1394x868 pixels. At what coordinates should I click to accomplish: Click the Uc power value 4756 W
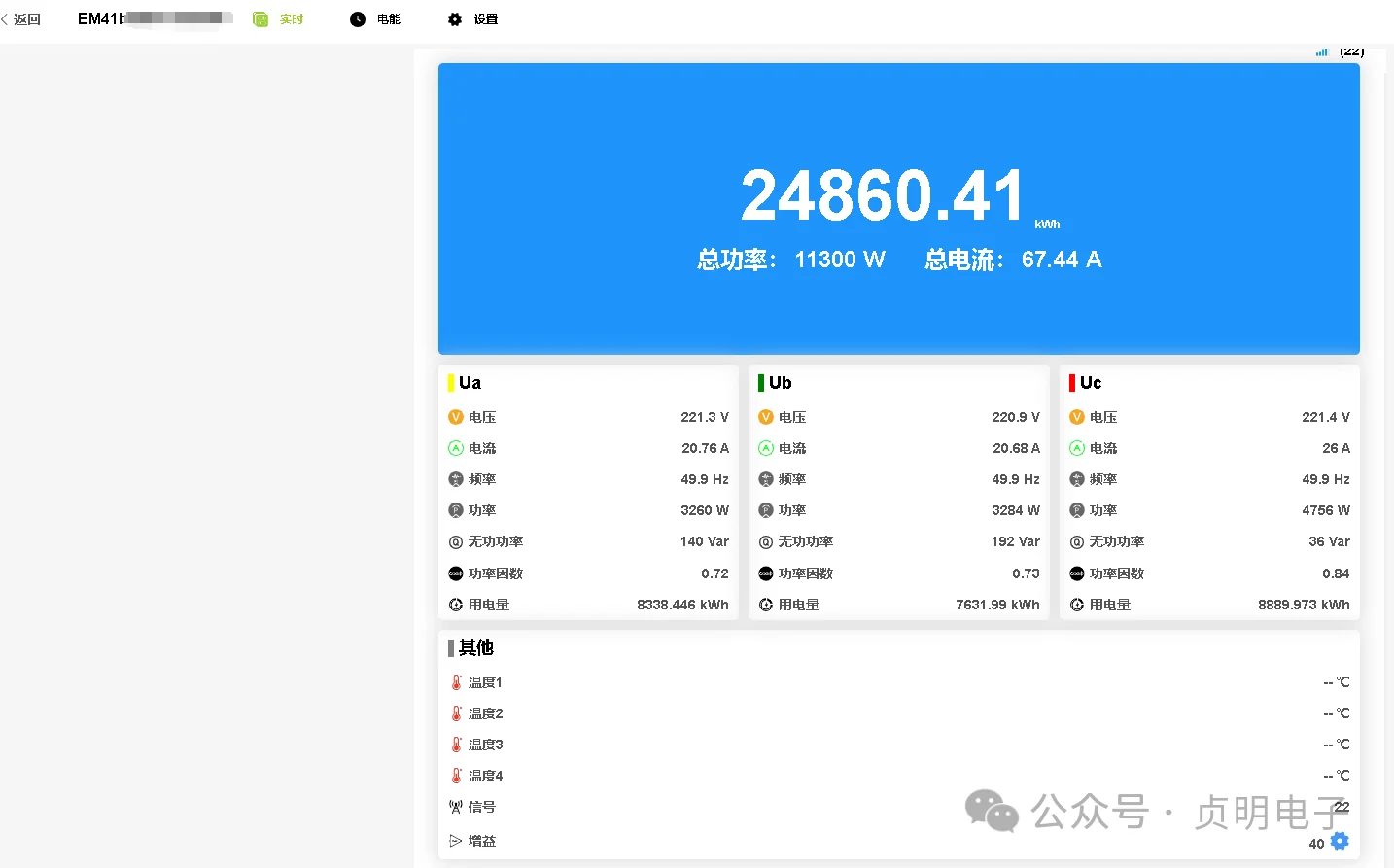1326,510
